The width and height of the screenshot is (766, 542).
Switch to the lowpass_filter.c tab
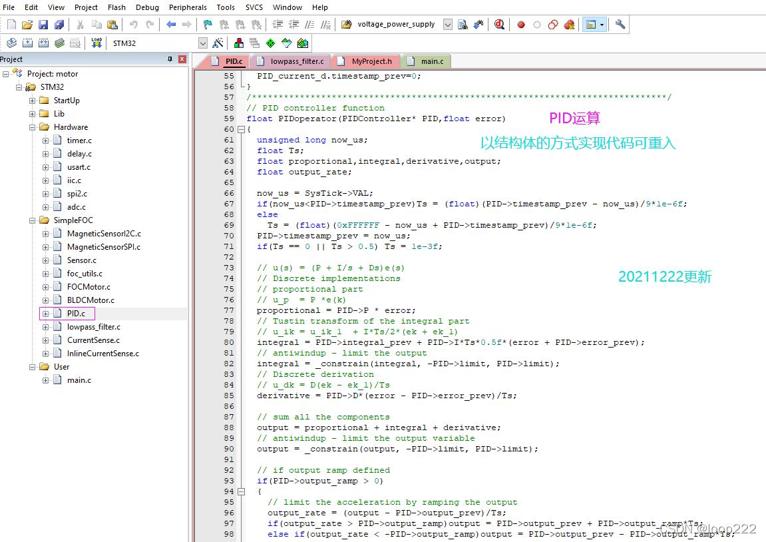coord(291,61)
